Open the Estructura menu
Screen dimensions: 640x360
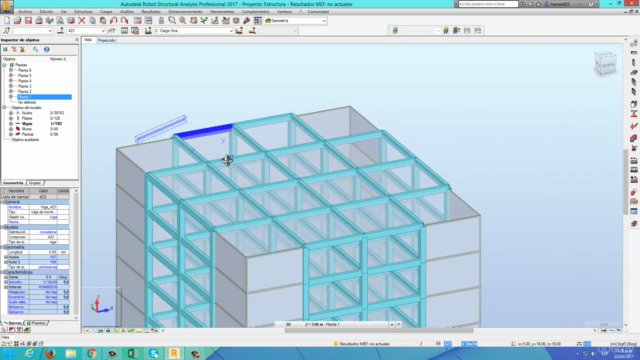coord(83,11)
